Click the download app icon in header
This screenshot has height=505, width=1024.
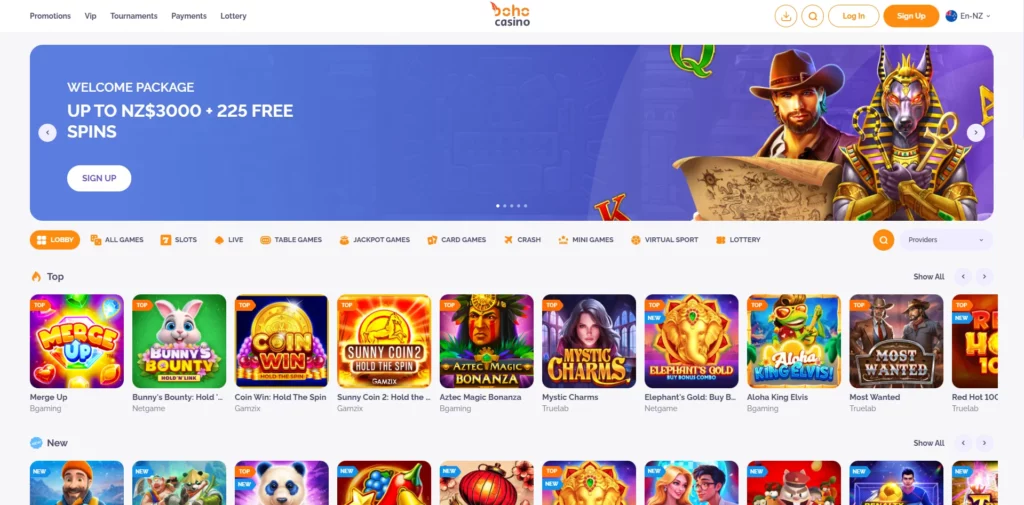click(786, 16)
